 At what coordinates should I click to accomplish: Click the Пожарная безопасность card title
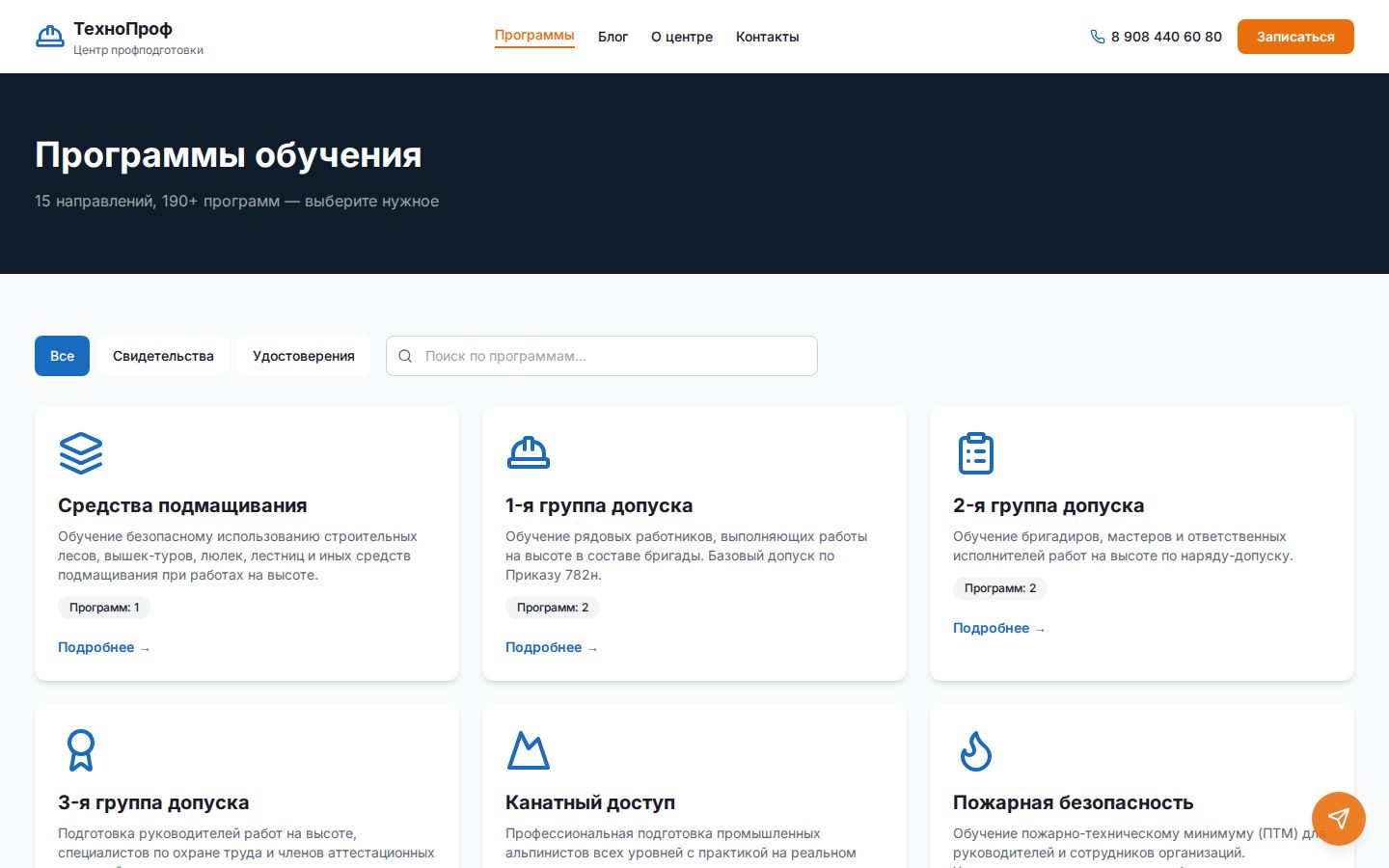(1074, 802)
